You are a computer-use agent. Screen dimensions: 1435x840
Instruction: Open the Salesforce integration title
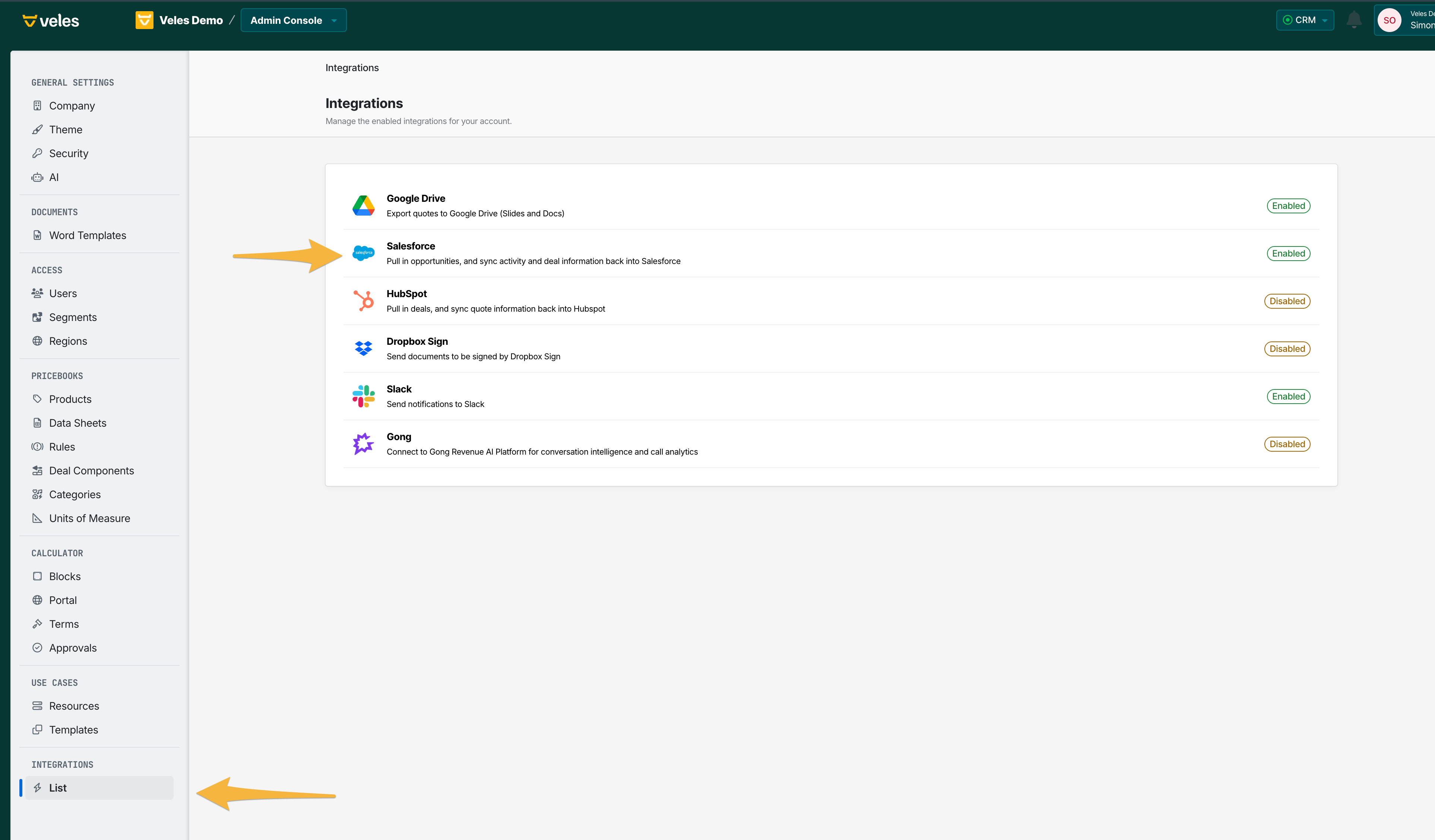click(x=411, y=246)
